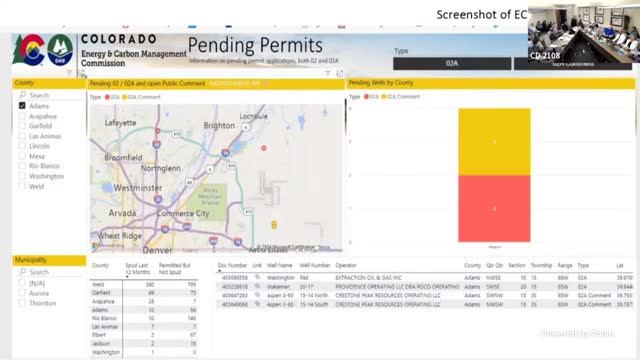Check the Weld county checkbox
The image size is (640, 360).
click(22, 186)
